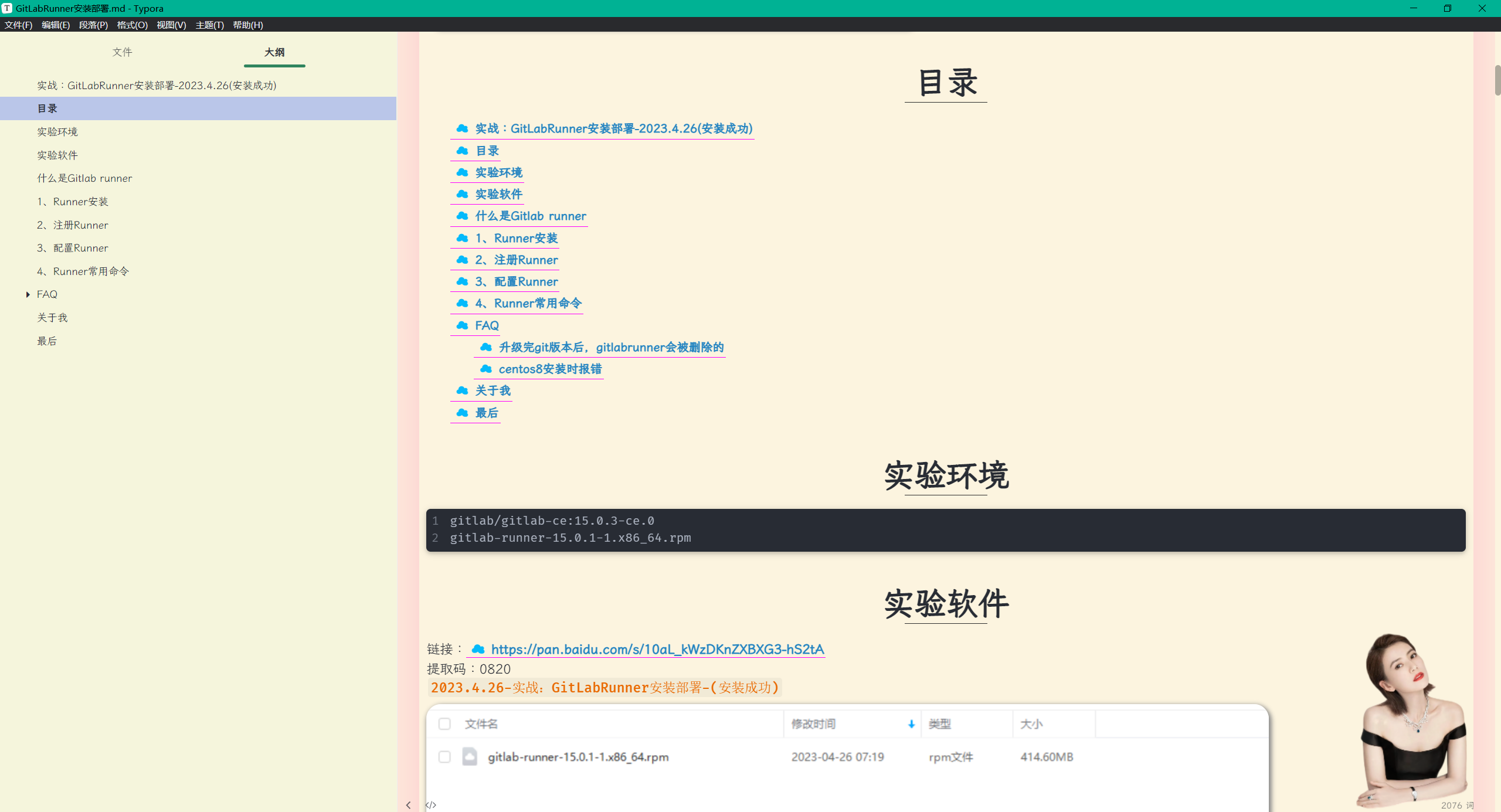Click the rpm file type icon
Image resolution: width=1501 pixels, height=812 pixels.
[470, 756]
